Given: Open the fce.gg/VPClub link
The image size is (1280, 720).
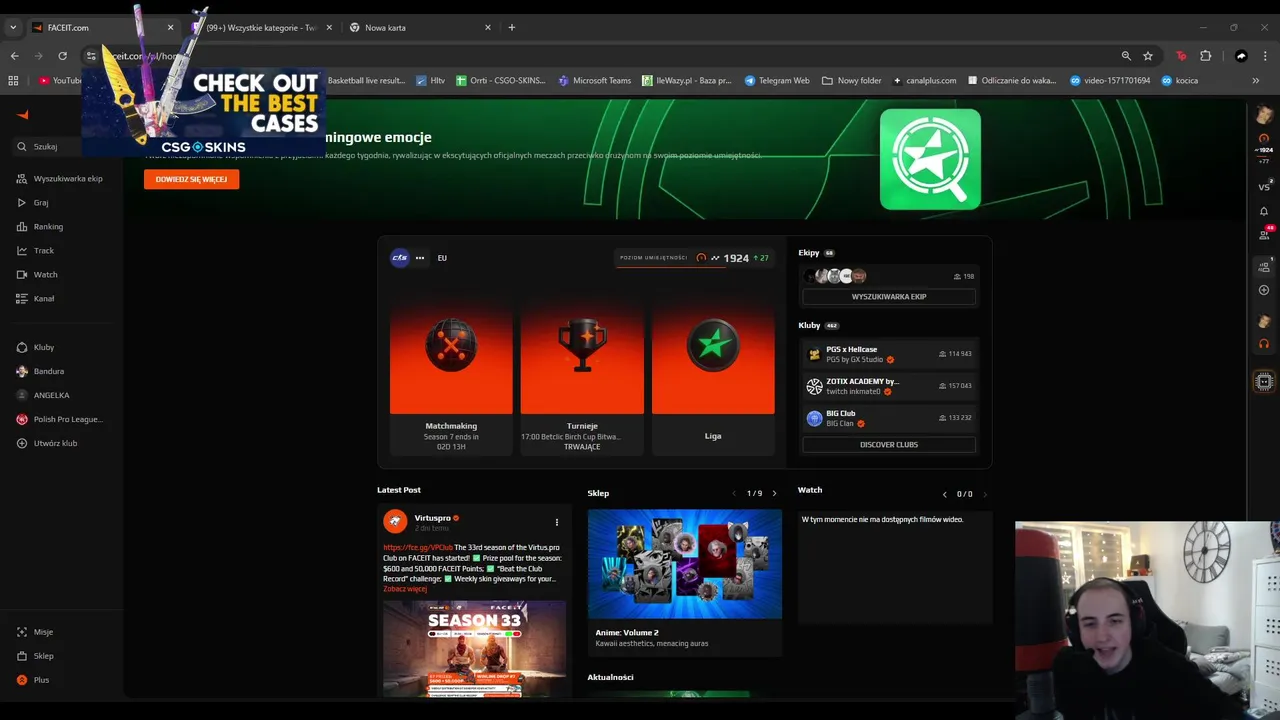Looking at the screenshot, I should [418, 547].
